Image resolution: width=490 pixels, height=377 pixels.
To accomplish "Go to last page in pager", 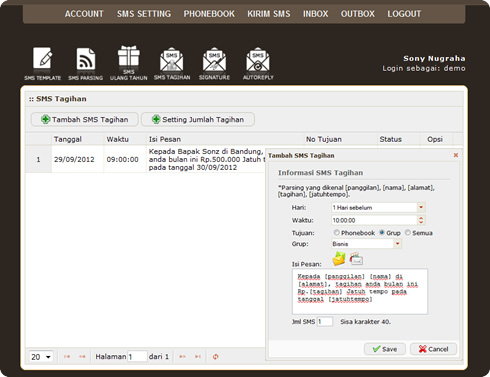I will (x=198, y=357).
